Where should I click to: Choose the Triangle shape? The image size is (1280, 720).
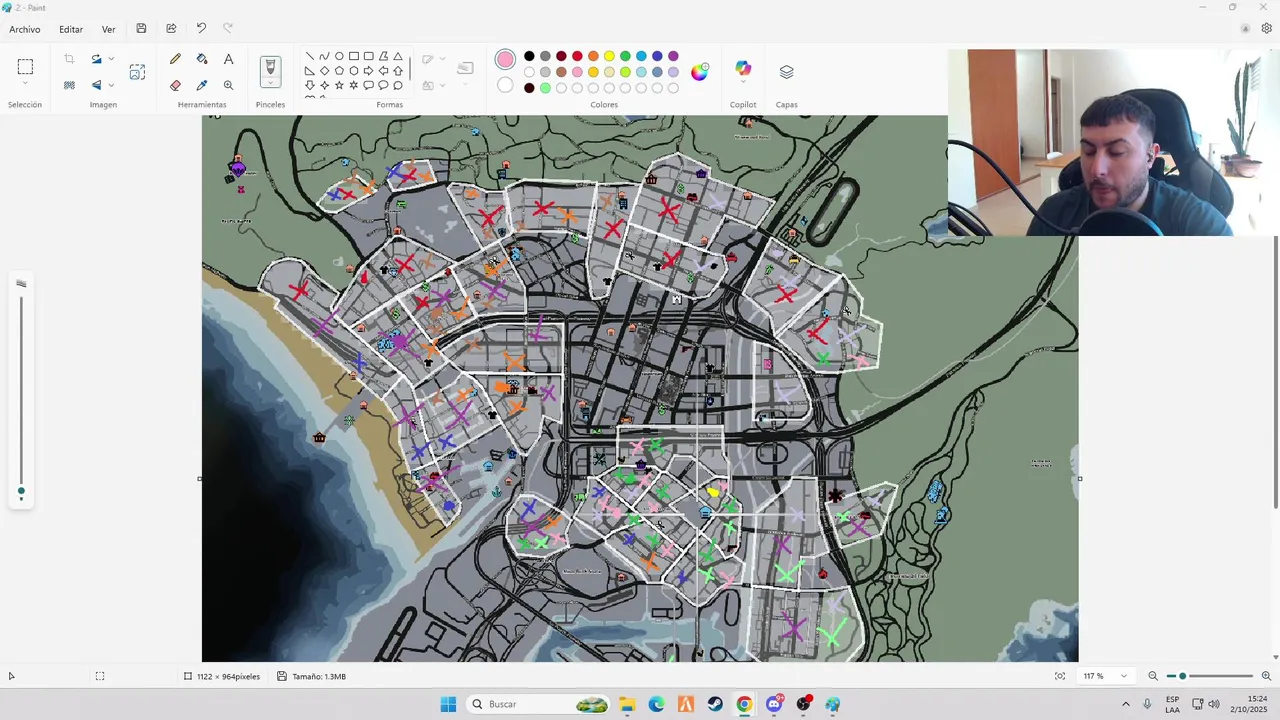[398, 56]
